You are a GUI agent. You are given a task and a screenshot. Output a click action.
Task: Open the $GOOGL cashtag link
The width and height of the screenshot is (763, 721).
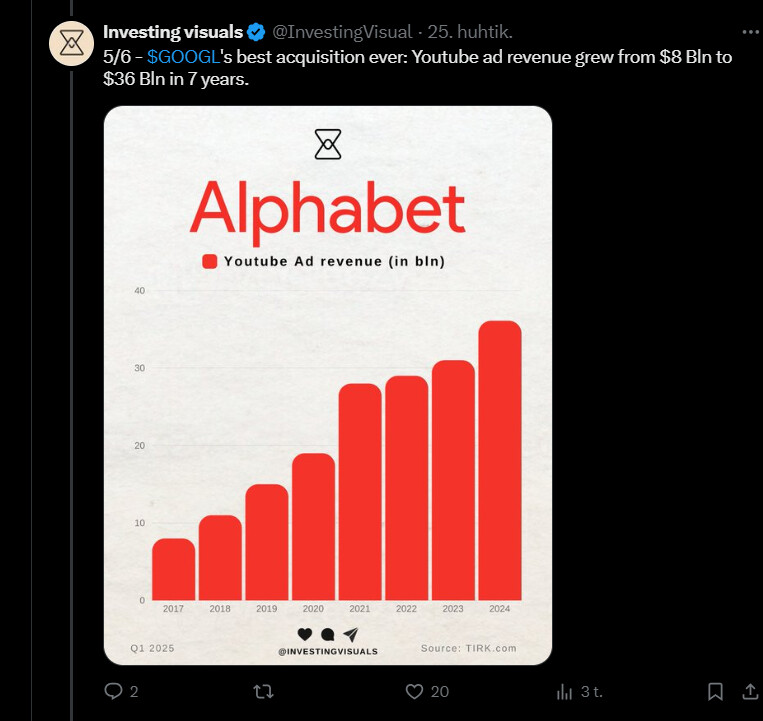pos(183,57)
